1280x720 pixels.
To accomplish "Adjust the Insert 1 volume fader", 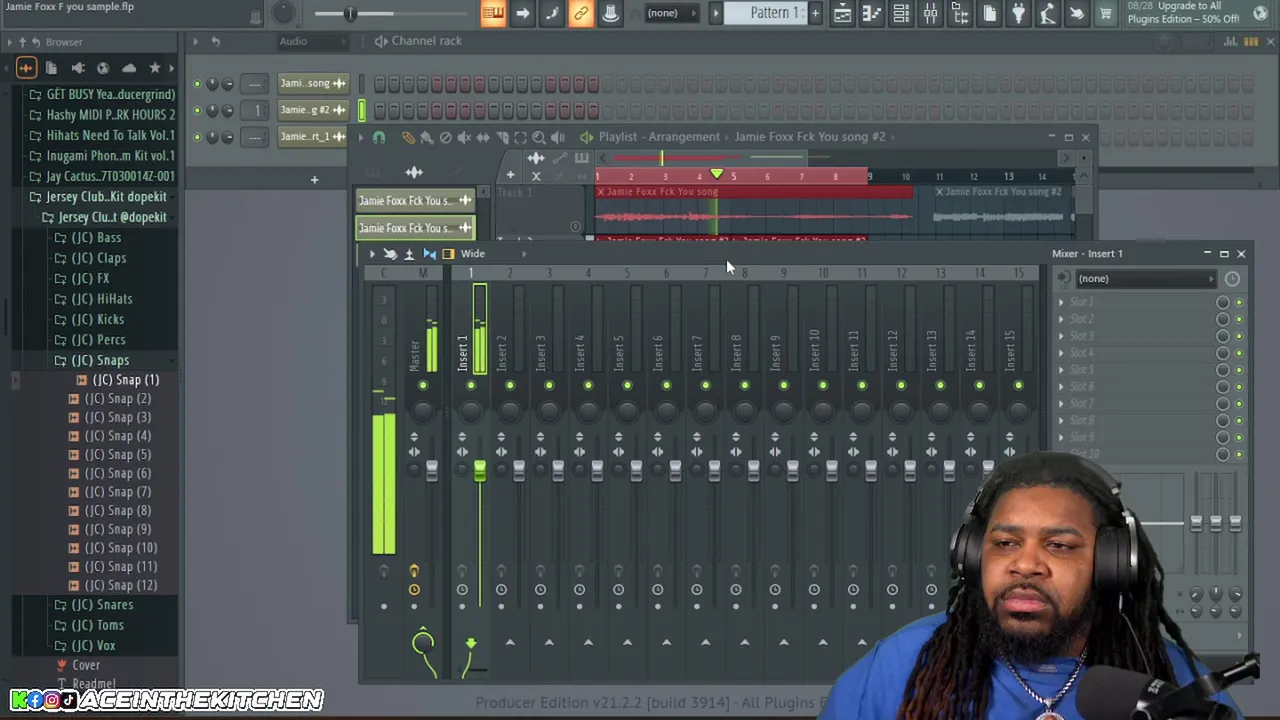I will [x=480, y=471].
